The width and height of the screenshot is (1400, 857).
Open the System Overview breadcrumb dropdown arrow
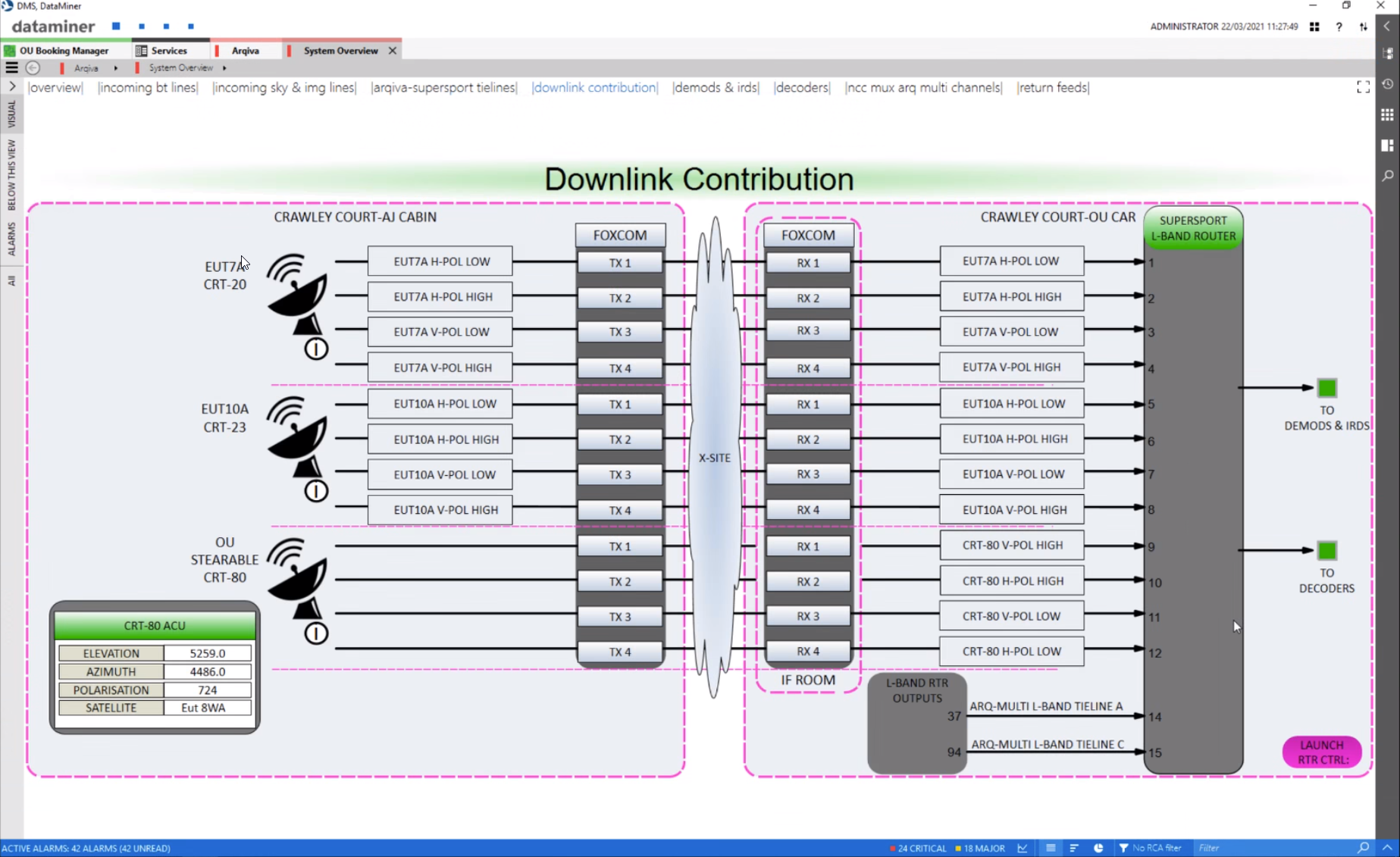coord(224,68)
